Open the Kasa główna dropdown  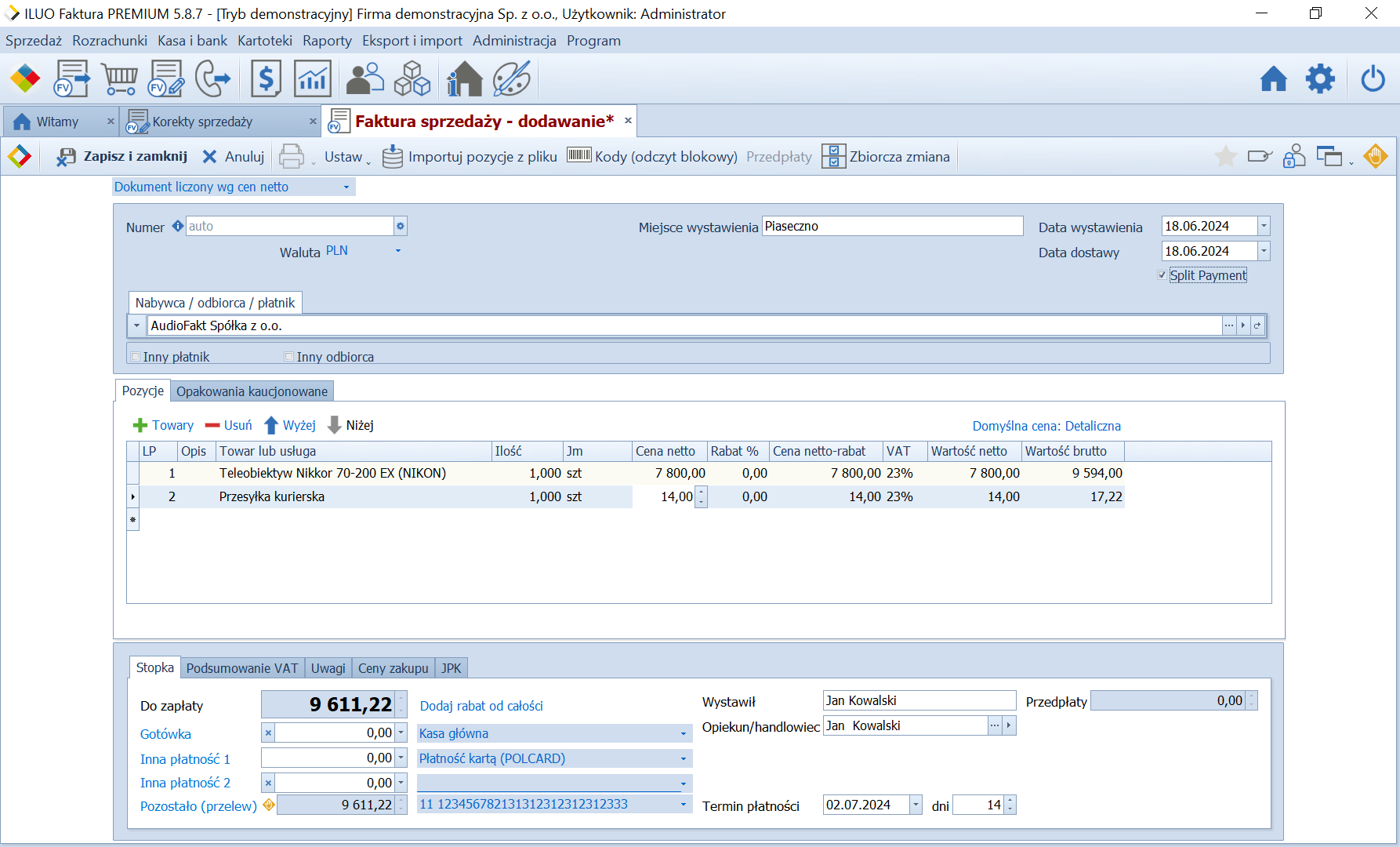click(x=684, y=733)
